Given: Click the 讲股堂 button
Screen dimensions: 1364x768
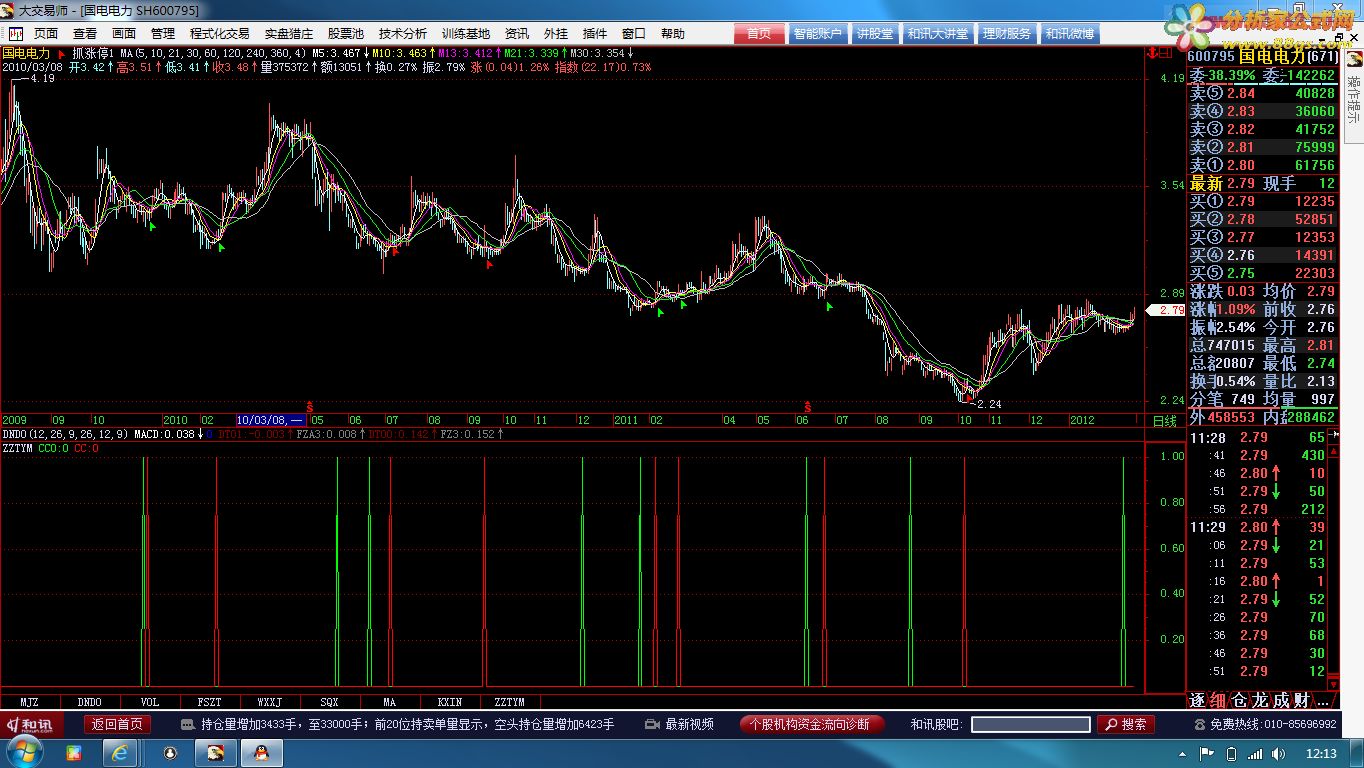Looking at the screenshot, I should (x=875, y=34).
